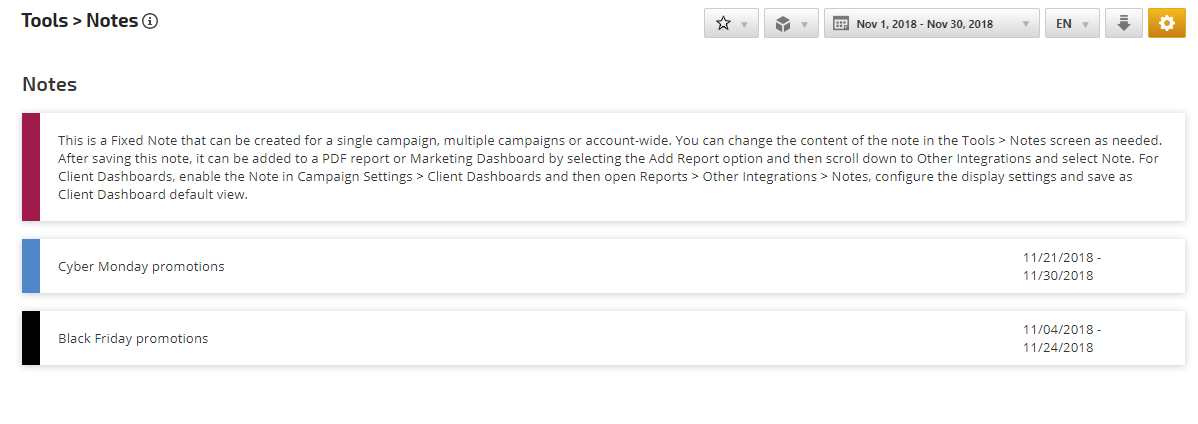Viewport: 1198px width, 424px height.
Task: Click the info icon beside Tools > Notes
Action: coord(151,21)
